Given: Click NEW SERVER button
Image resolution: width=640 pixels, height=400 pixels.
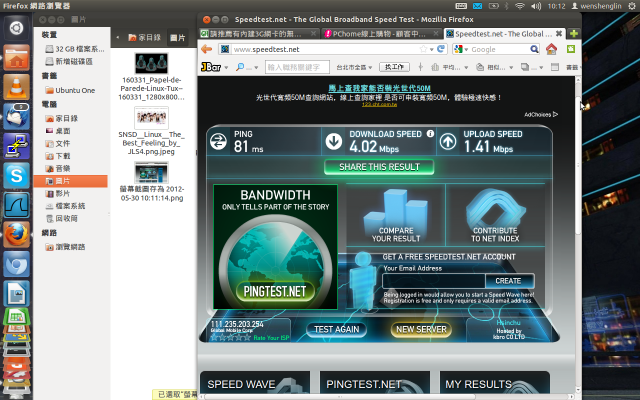Looking at the screenshot, I should pos(421,329).
